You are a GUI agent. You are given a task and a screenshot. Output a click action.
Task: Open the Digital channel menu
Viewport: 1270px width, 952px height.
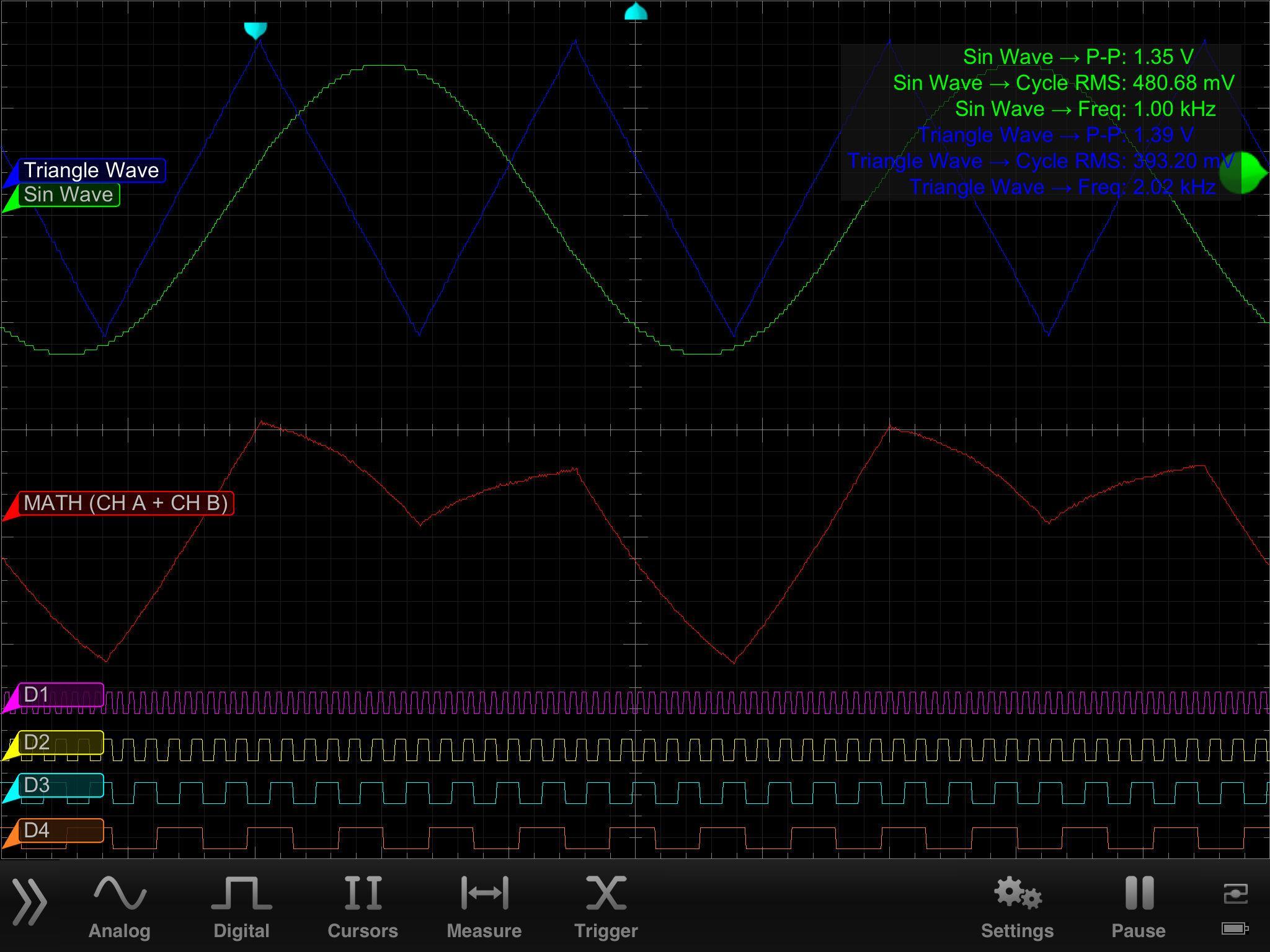241,907
